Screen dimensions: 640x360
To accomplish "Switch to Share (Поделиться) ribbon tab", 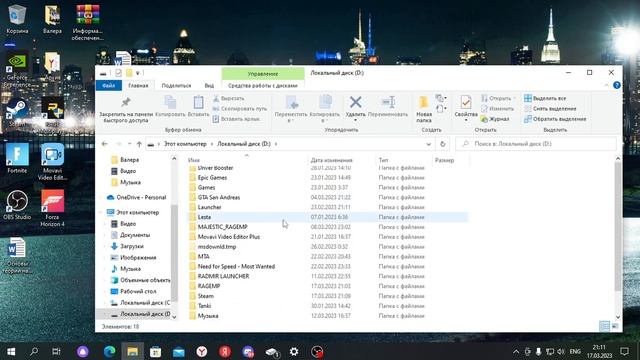I will [x=176, y=85].
